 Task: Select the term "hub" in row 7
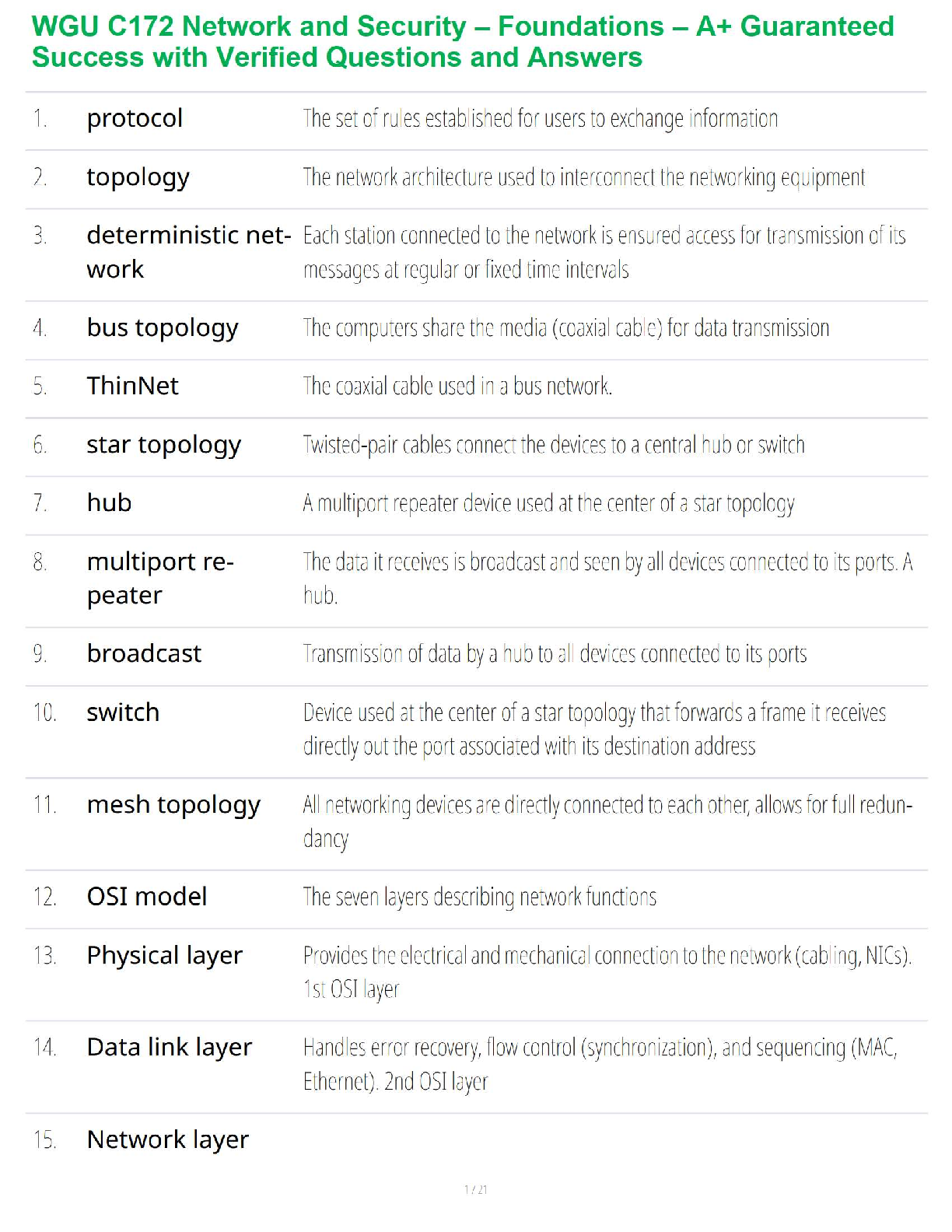coord(109,503)
